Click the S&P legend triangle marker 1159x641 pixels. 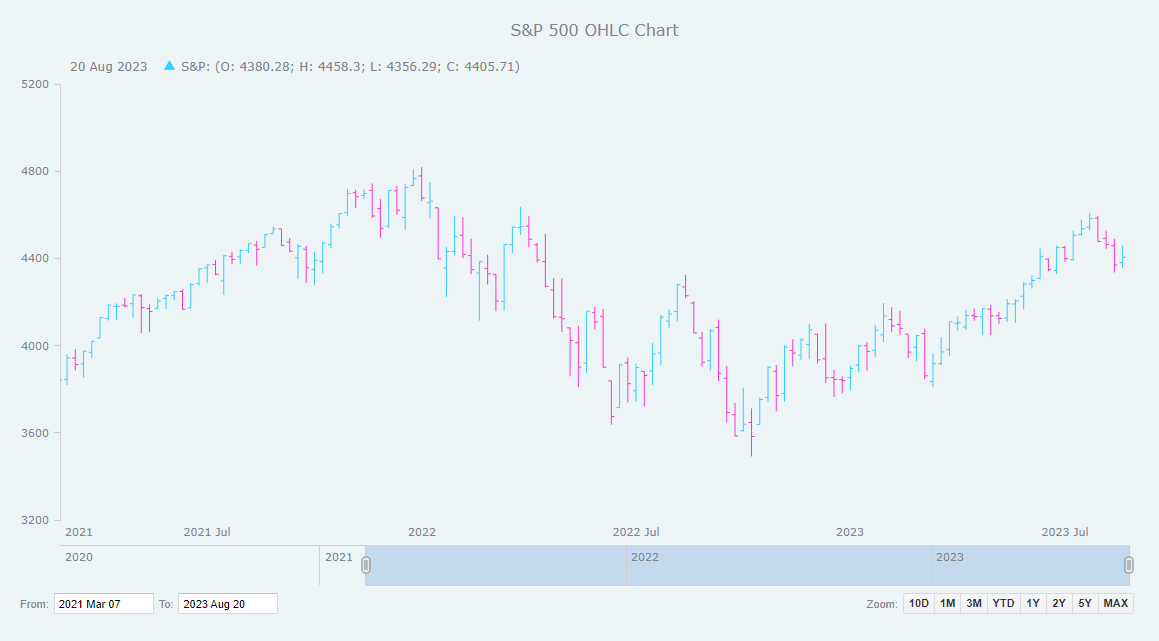tap(169, 66)
